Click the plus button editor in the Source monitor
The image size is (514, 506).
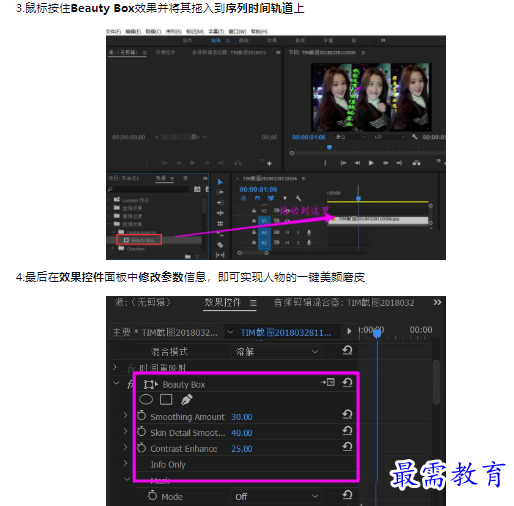[x=269, y=163]
